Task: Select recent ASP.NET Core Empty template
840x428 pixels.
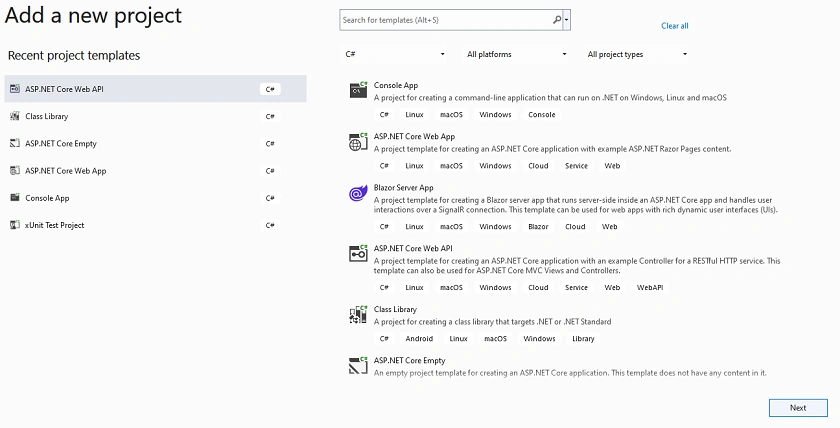Action: [155, 144]
